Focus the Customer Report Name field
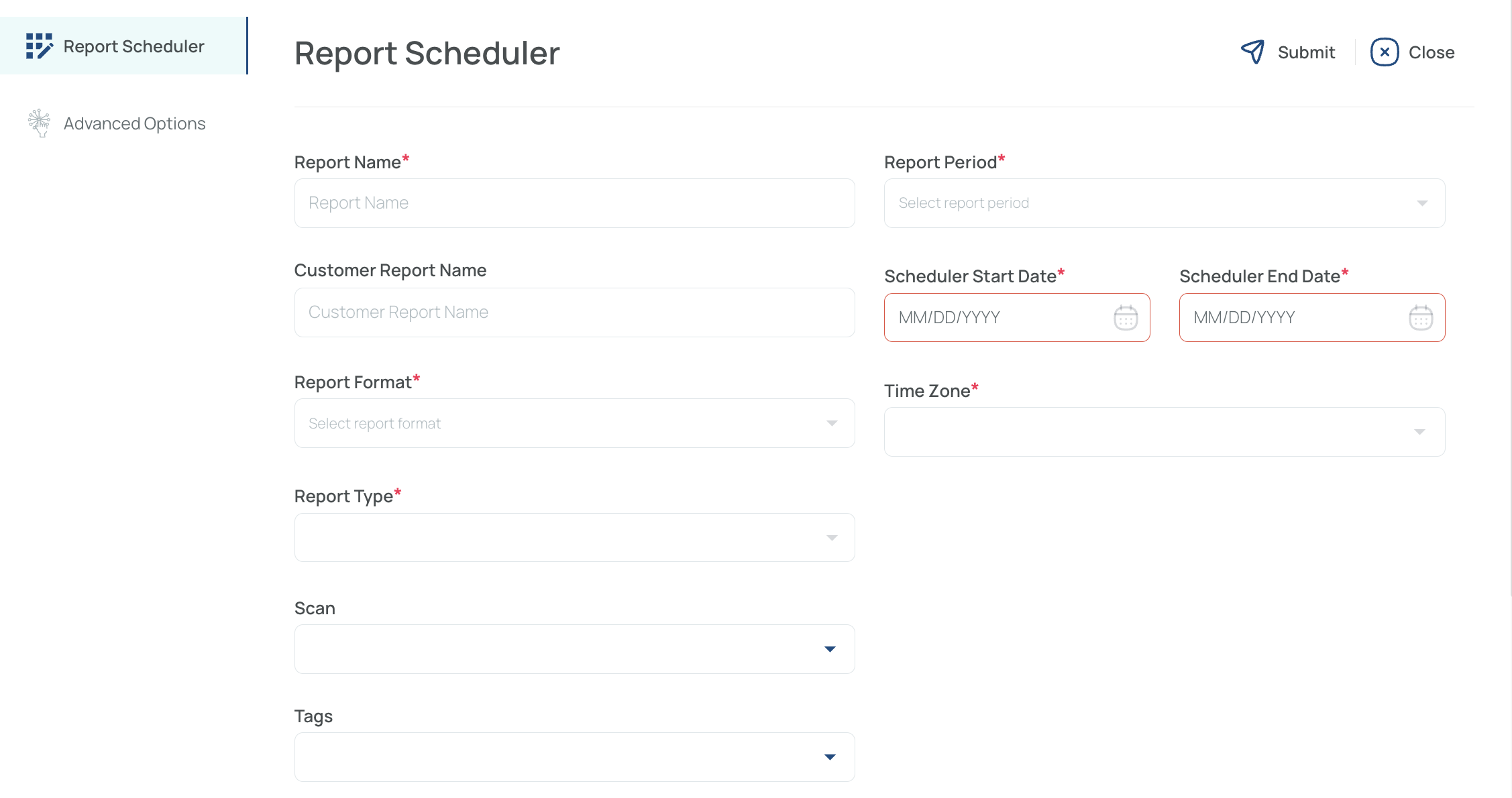Image resolution: width=1512 pixels, height=798 pixels. [574, 312]
